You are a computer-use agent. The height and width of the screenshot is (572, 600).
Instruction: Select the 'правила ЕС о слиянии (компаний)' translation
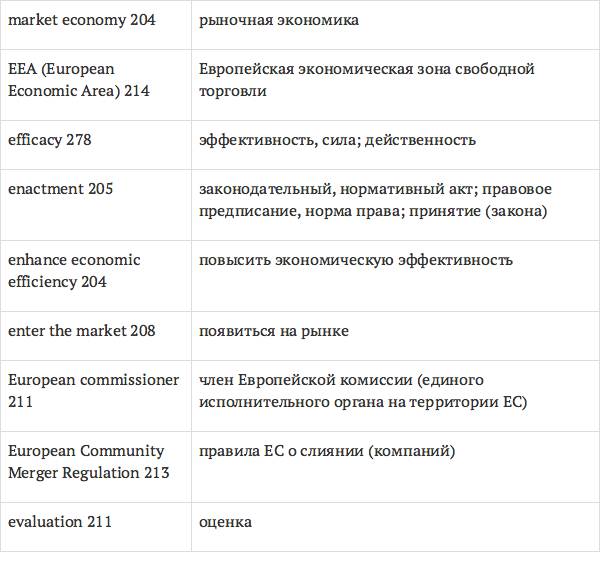[327, 451]
